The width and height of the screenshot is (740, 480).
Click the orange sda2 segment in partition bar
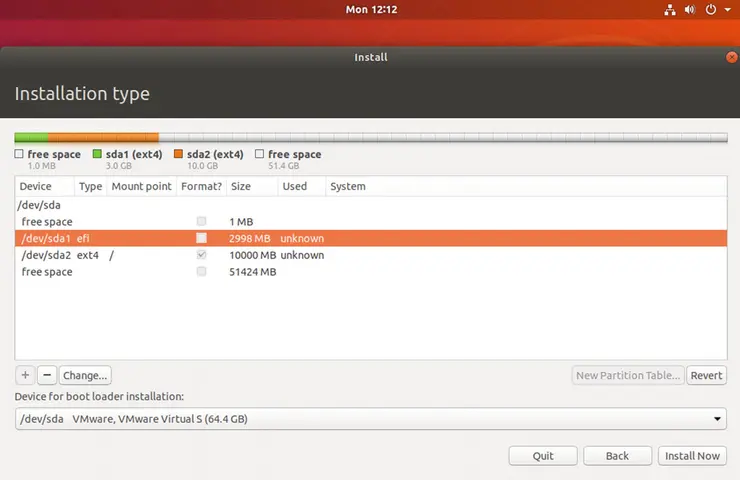[x=103, y=138]
